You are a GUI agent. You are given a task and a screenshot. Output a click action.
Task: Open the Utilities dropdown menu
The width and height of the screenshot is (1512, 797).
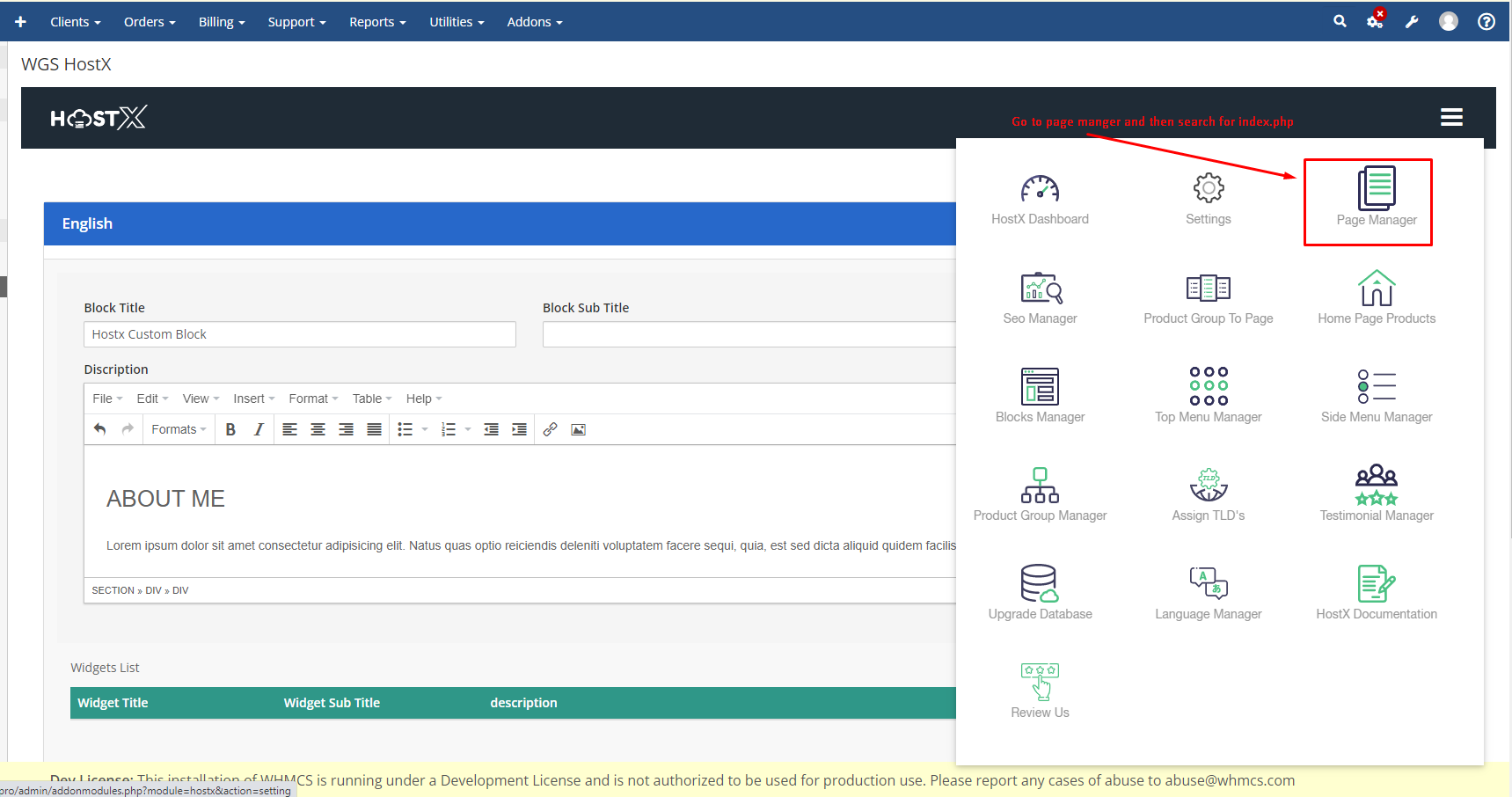(x=457, y=22)
